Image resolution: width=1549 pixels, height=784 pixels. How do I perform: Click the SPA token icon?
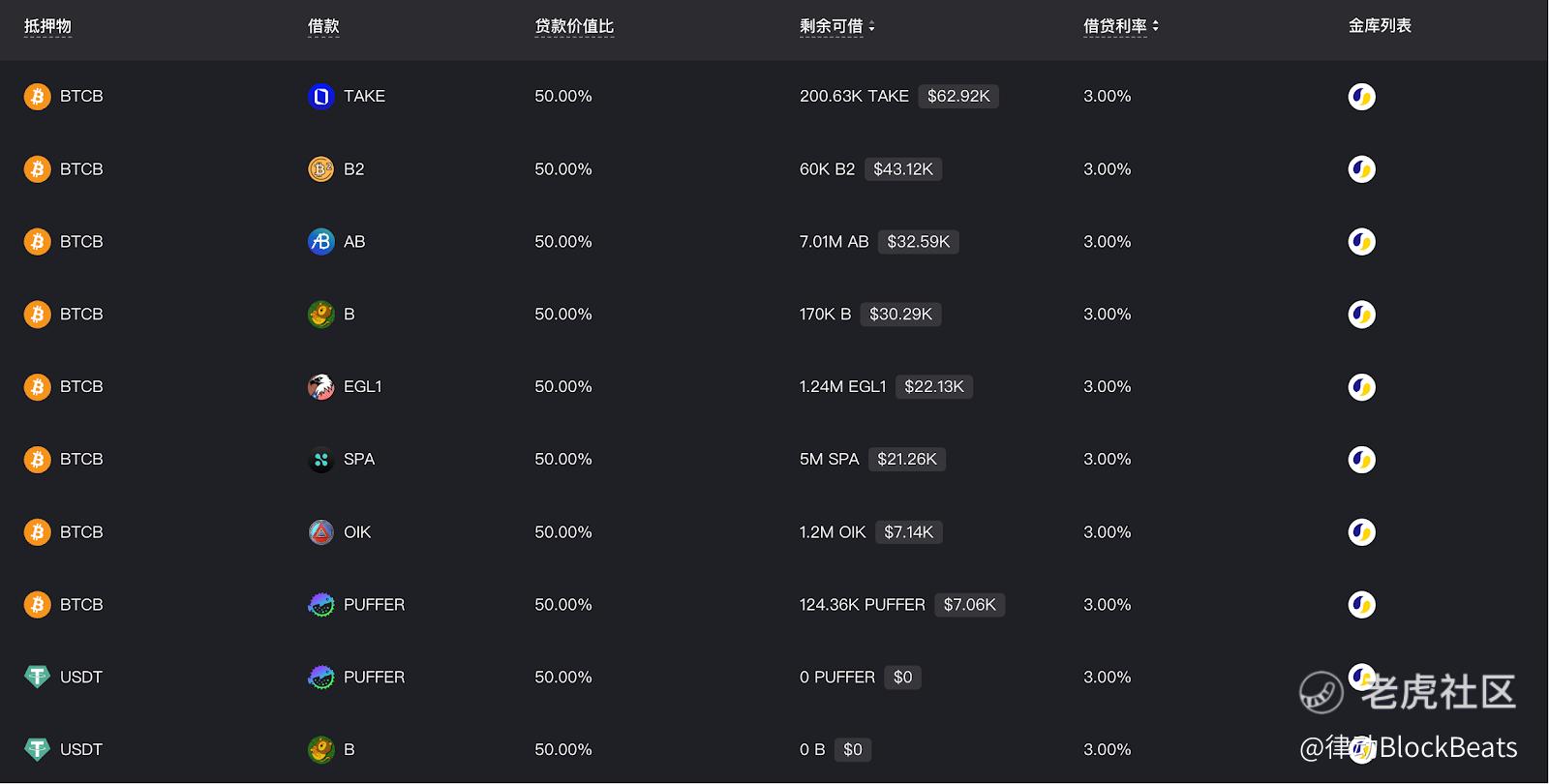(320, 460)
